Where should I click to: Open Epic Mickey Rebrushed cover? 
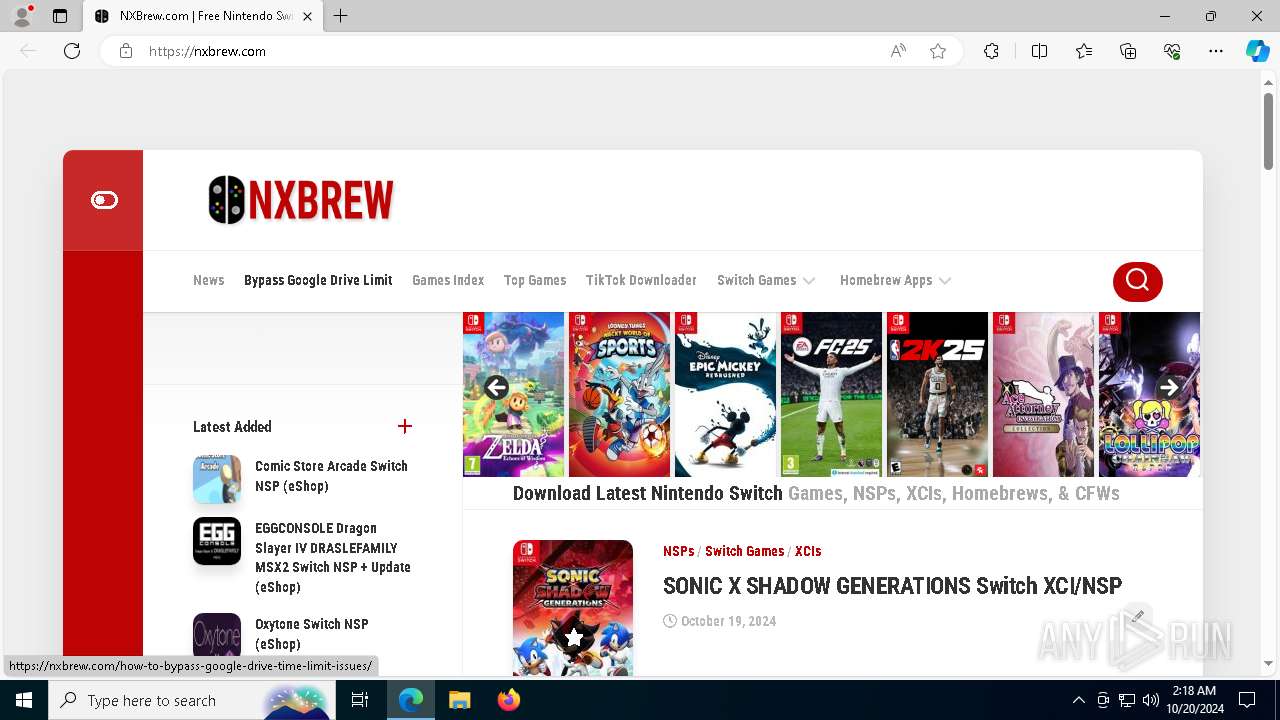(726, 394)
